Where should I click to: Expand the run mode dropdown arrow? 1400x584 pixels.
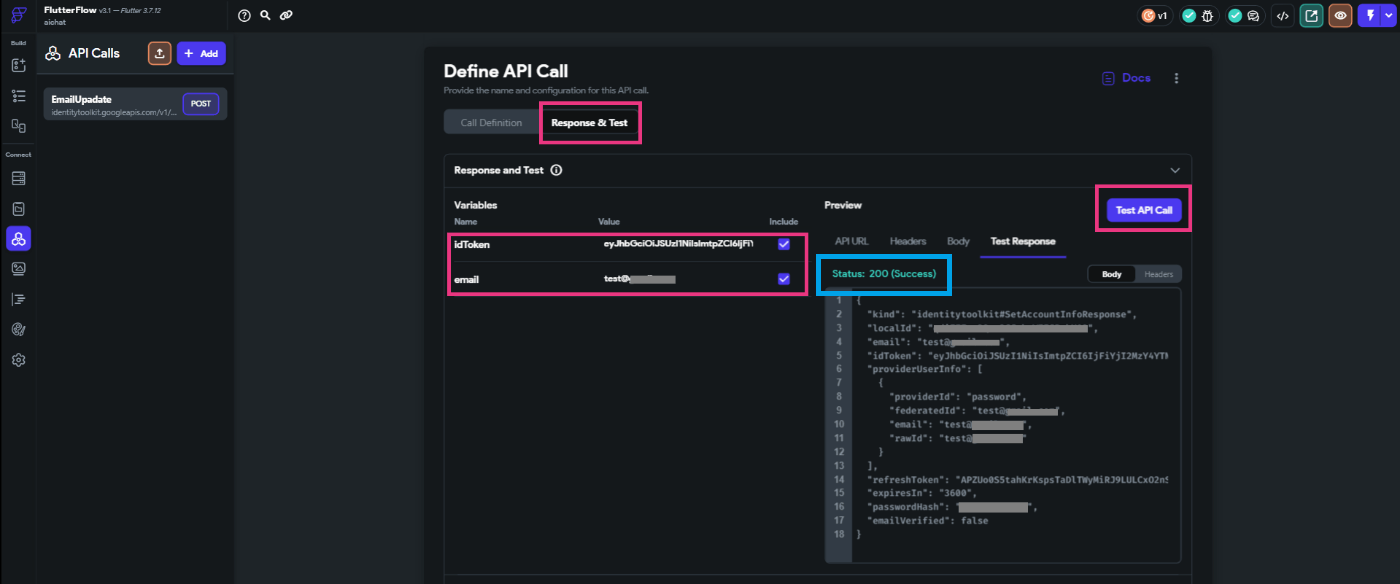click(1388, 16)
